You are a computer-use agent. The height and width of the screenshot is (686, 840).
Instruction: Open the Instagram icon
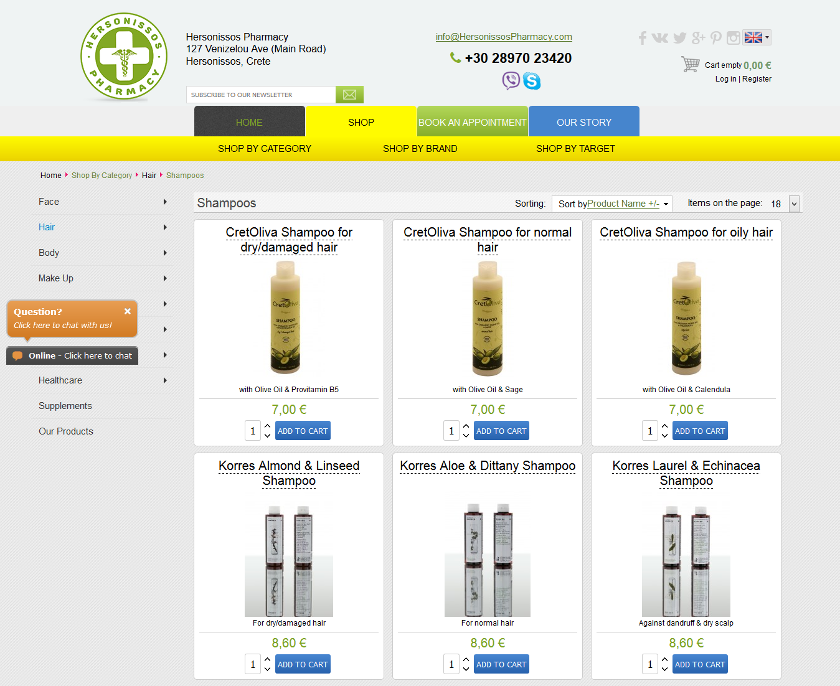tap(733, 37)
